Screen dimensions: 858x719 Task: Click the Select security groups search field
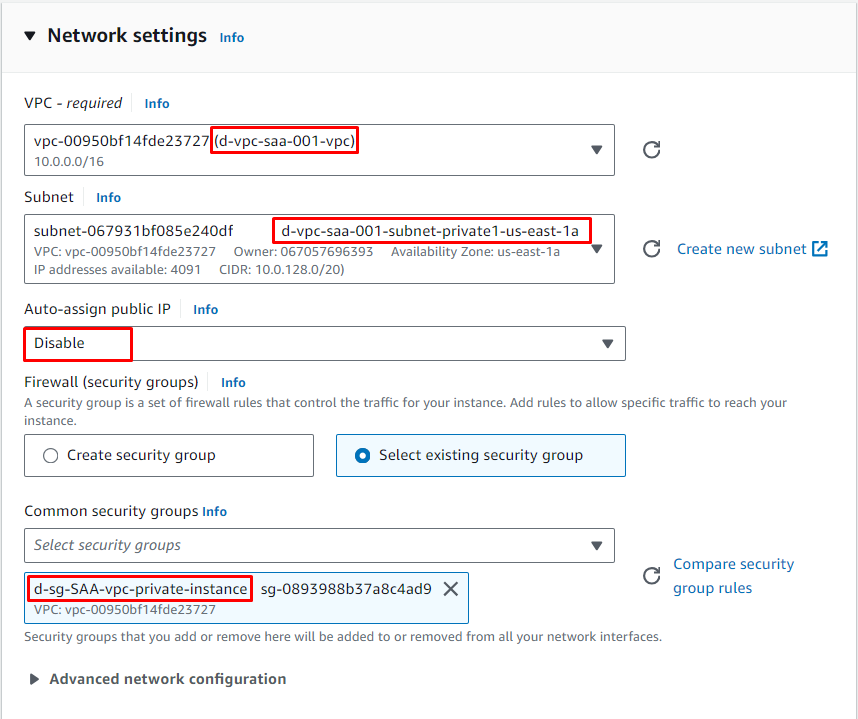pyautogui.click(x=300, y=545)
